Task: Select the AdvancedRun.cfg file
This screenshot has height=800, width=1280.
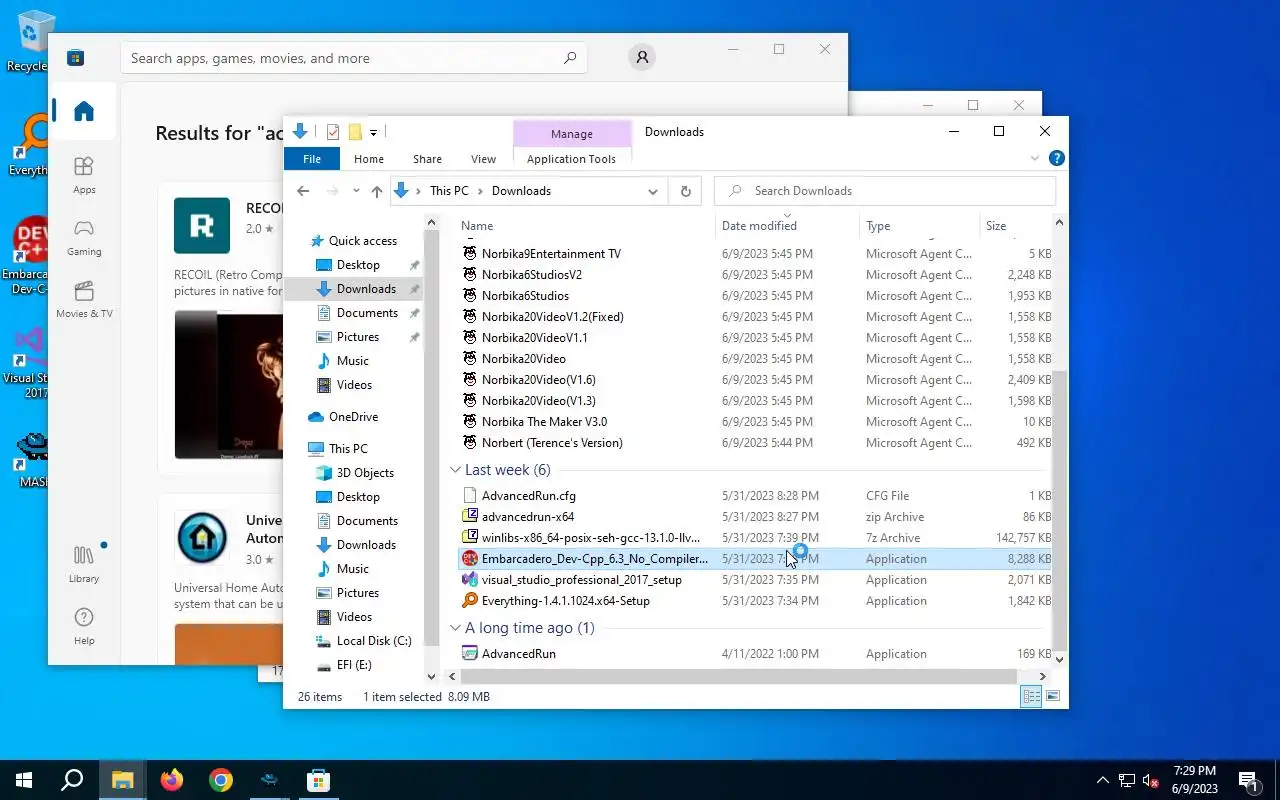Action: [x=756, y=496]
